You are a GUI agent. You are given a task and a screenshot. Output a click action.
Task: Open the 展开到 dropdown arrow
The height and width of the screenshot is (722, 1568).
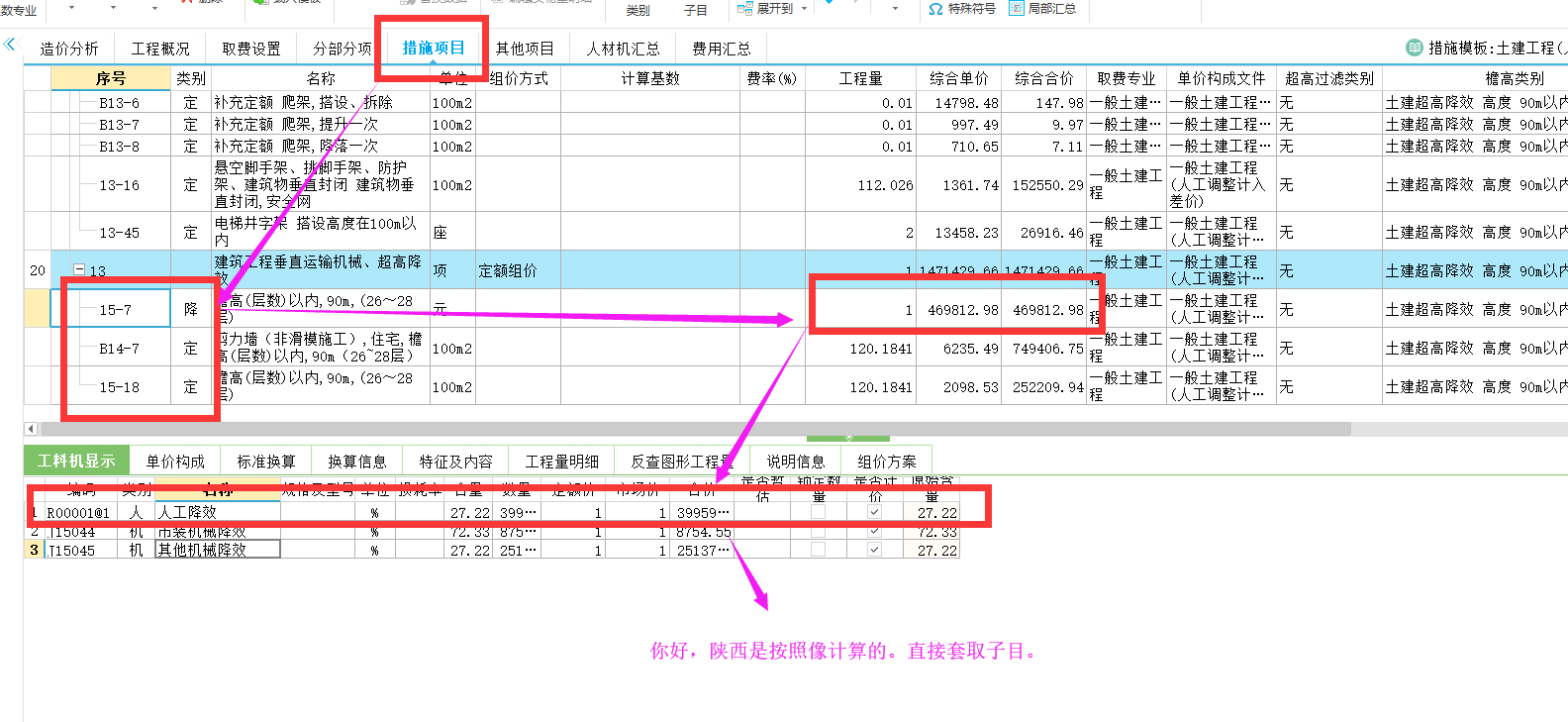click(804, 8)
